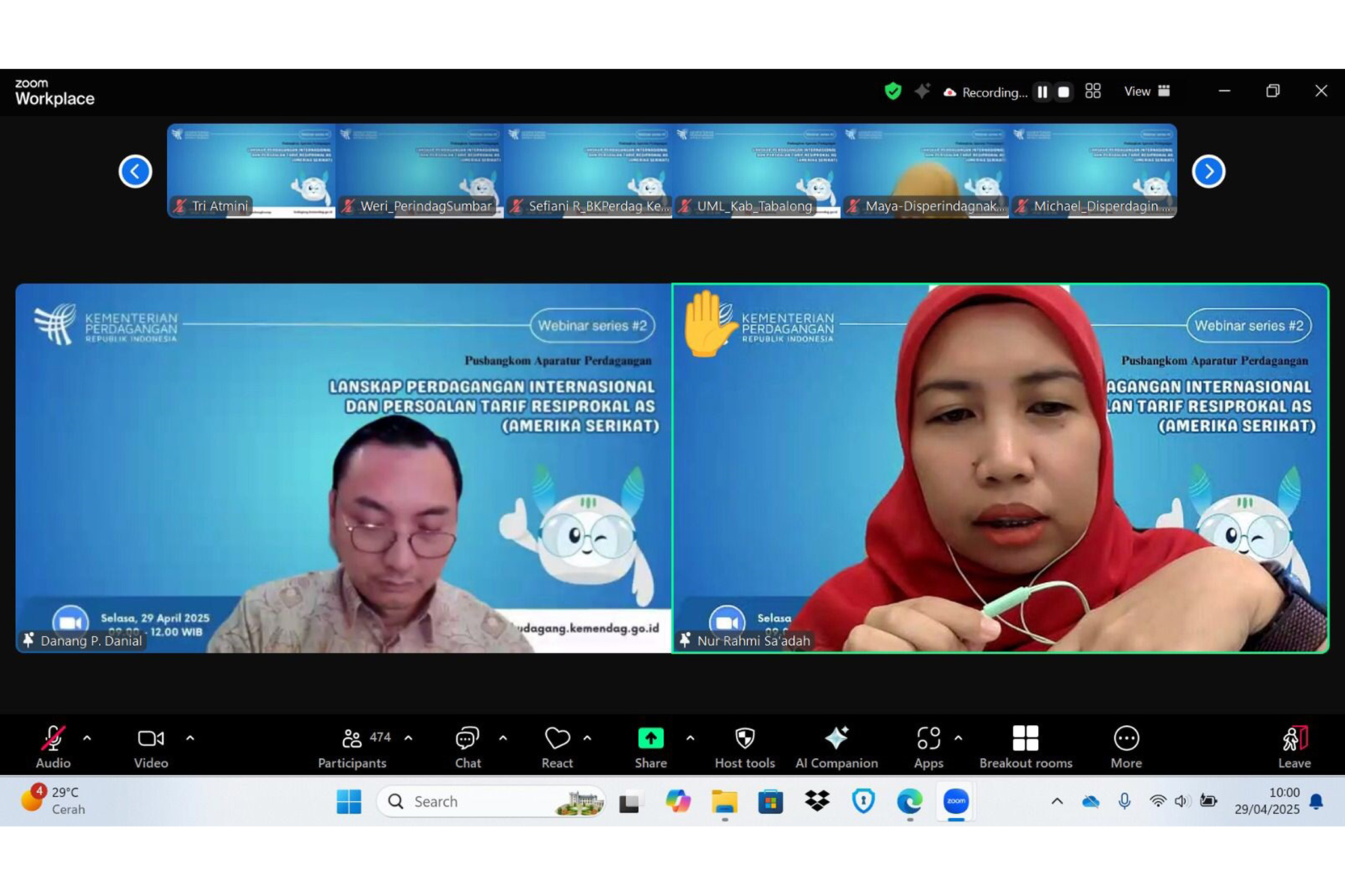Viewport: 1345px width, 896px height.
Task: Open Microsoft Store from the taskbar
Action: click(770, 801)
